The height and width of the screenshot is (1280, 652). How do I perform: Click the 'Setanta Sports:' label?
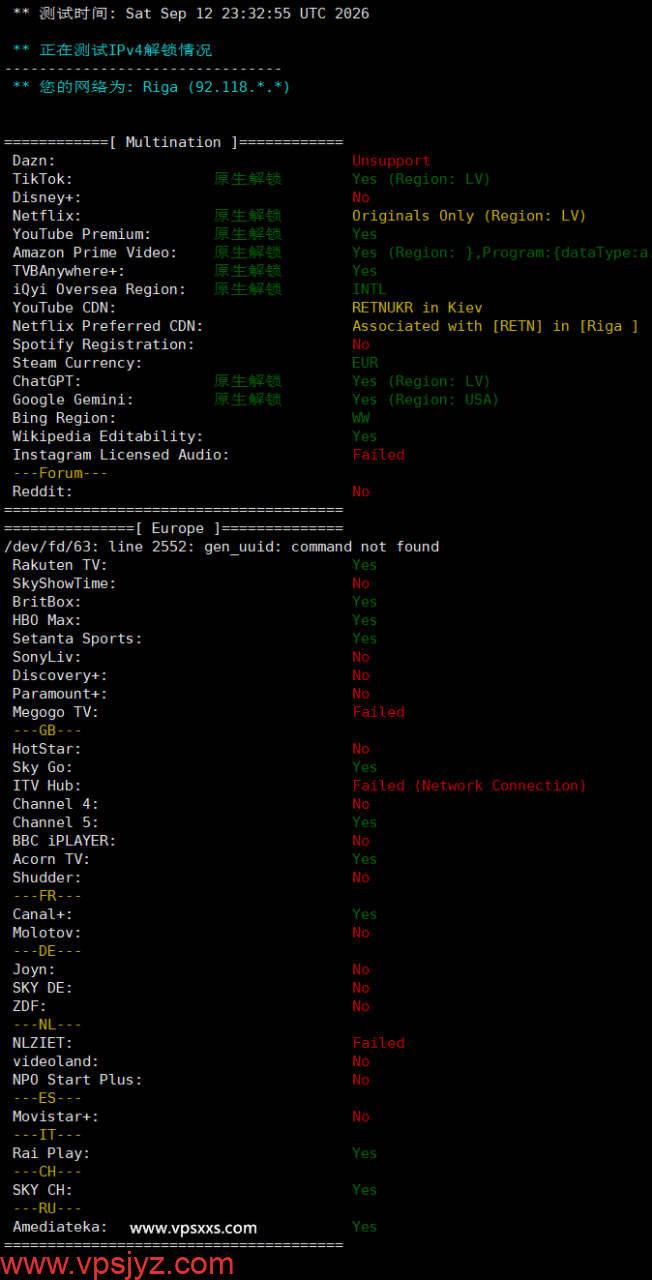77,639
